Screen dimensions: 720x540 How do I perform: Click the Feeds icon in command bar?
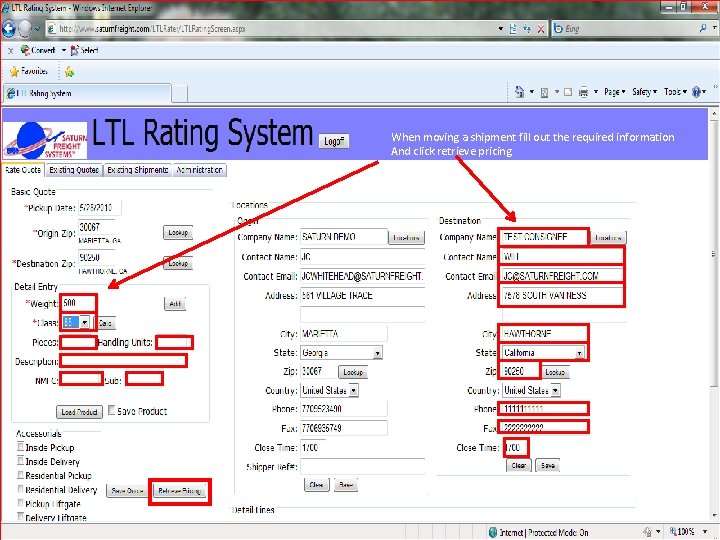(544, 93)
